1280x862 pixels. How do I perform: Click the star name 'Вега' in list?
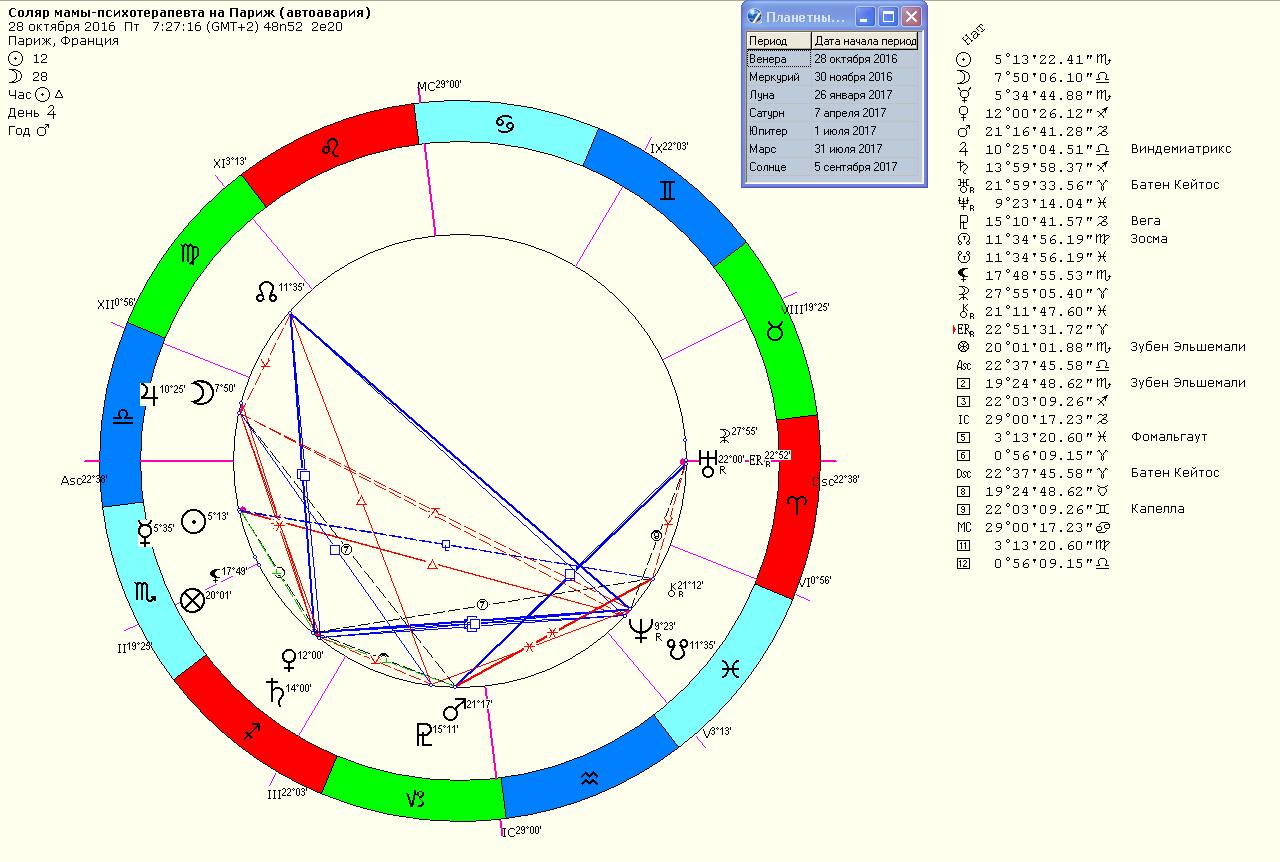click(x=1146, y=221)
